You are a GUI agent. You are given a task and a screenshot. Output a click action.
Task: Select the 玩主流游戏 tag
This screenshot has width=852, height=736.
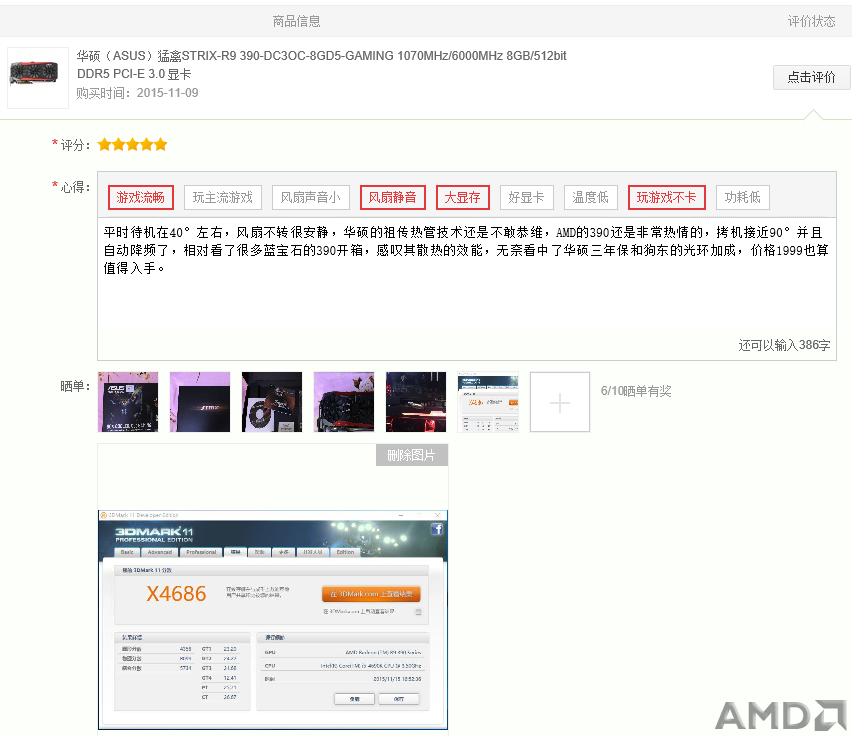pyautogui.click(x=223, y=197)
